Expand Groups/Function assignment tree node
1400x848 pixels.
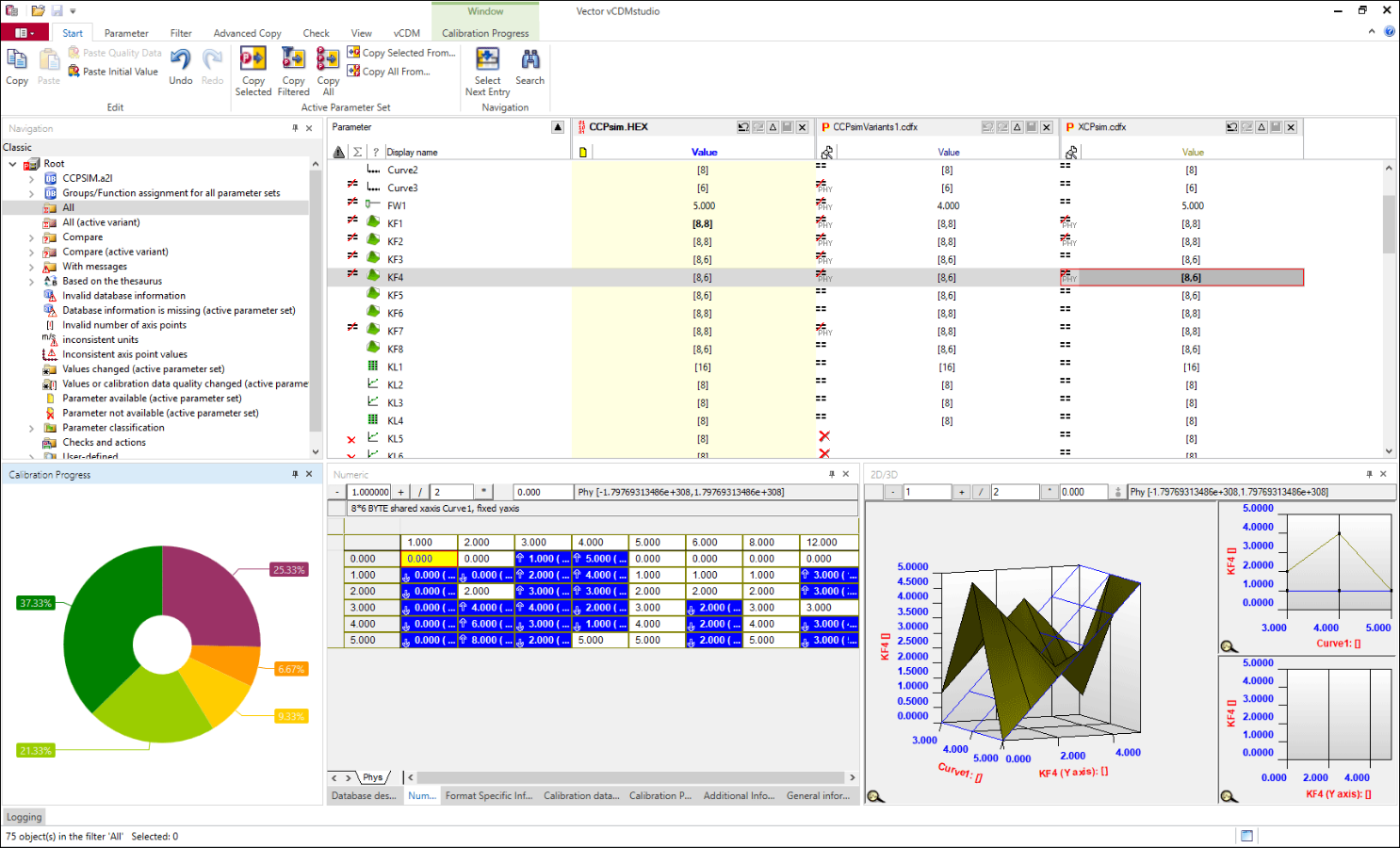tap(31, 193)
